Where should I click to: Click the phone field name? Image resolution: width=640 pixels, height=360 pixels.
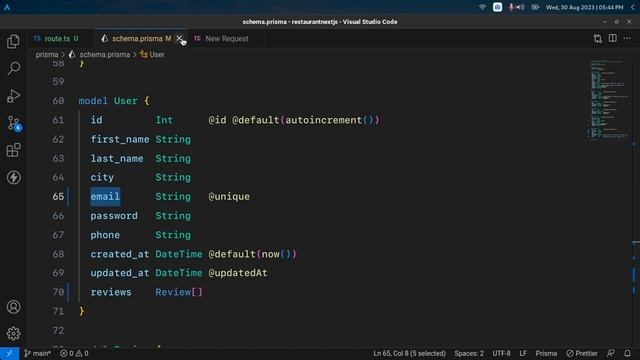[105, 235]
